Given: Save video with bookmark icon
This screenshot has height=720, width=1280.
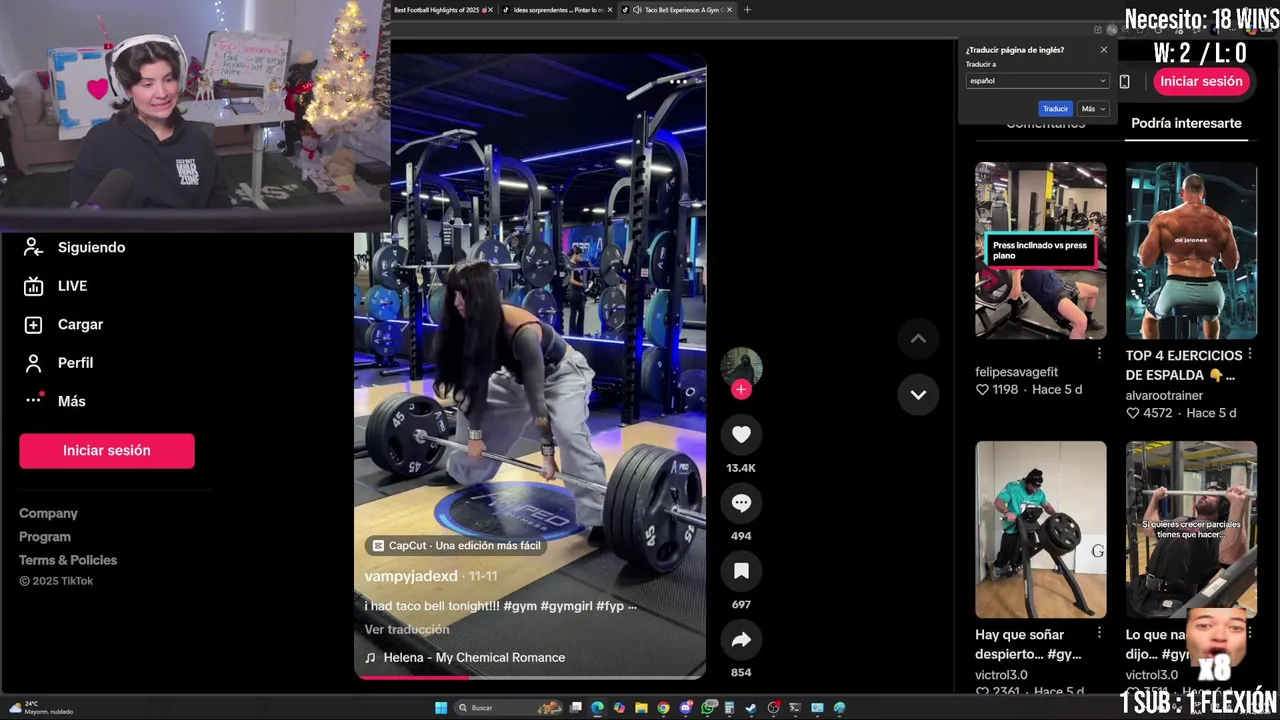Looking at the screenshot, I should [x=741, y=571].
